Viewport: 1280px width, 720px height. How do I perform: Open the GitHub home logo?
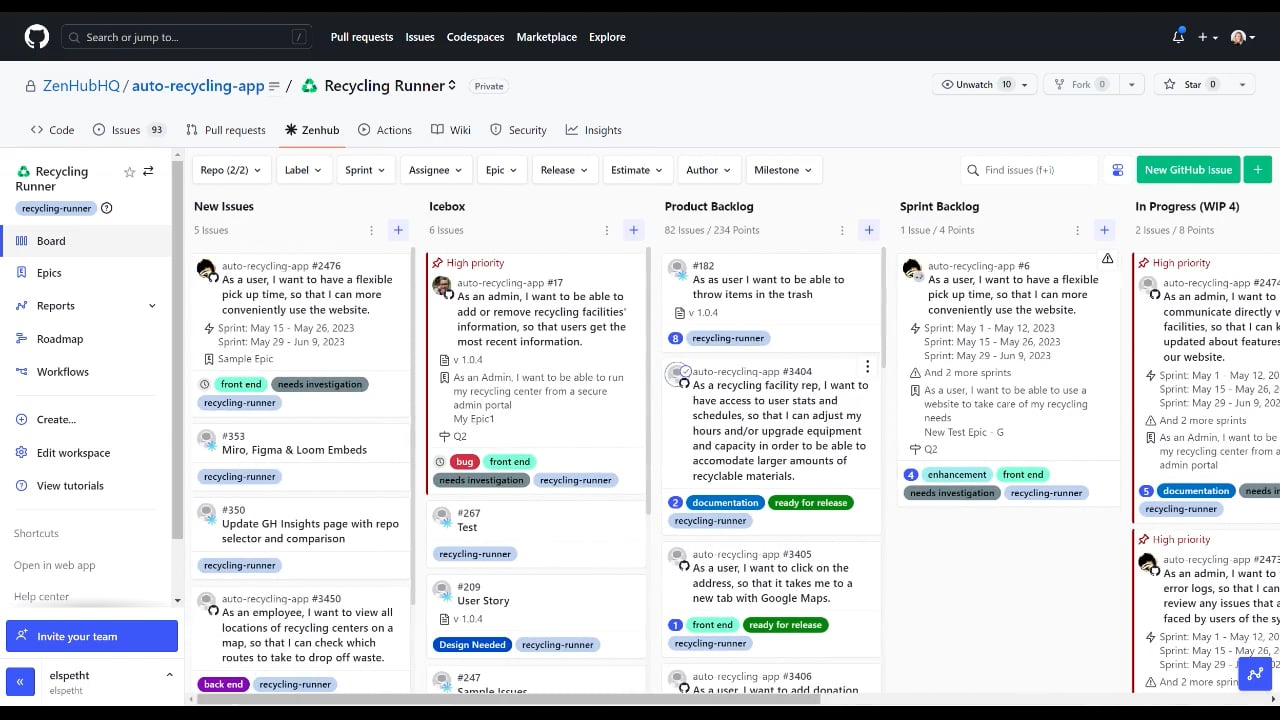coord(37,37)
